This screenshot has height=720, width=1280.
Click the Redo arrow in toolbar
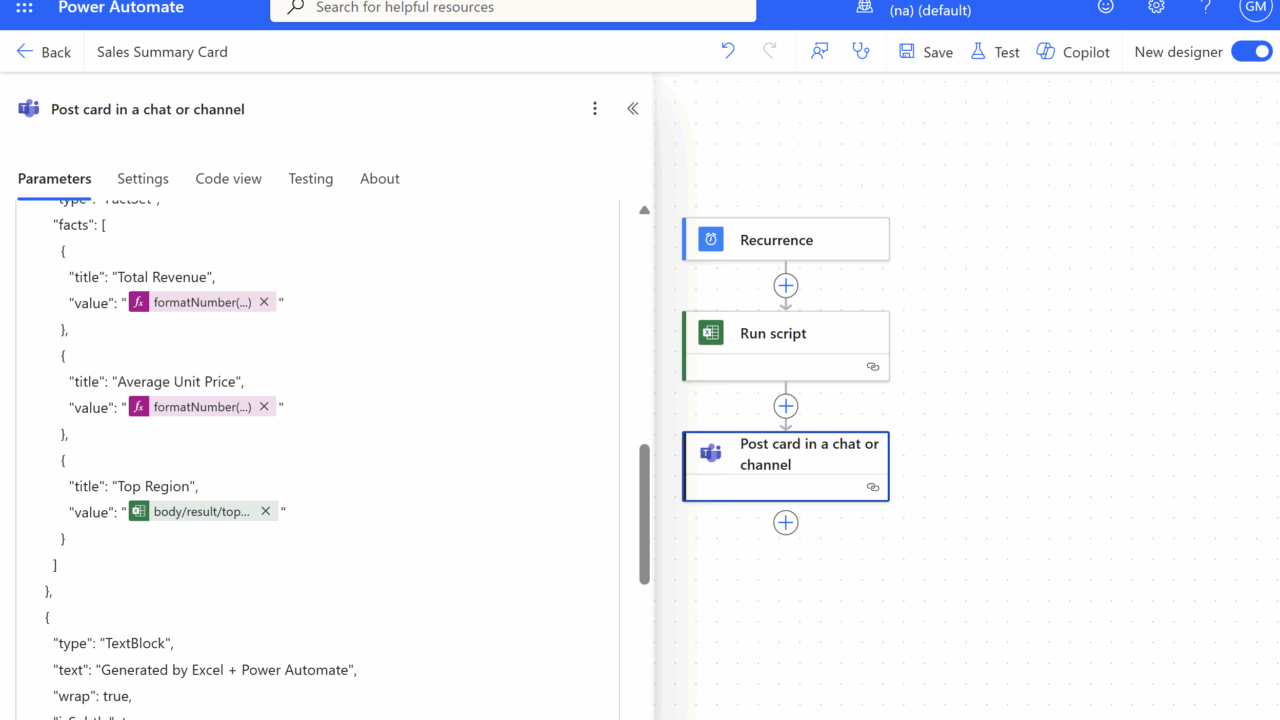pos(770,51)
